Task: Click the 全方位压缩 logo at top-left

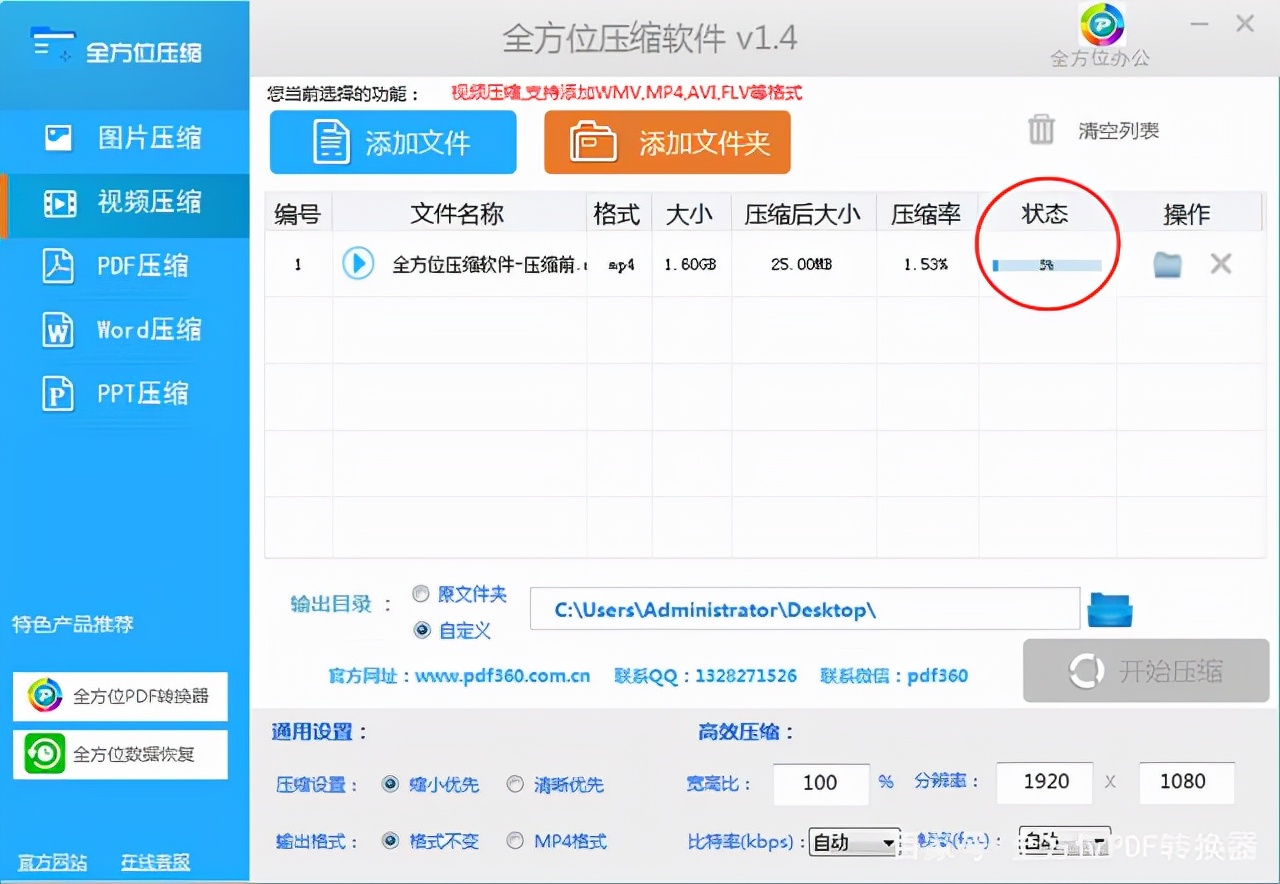Action: (x=115, y=49)
